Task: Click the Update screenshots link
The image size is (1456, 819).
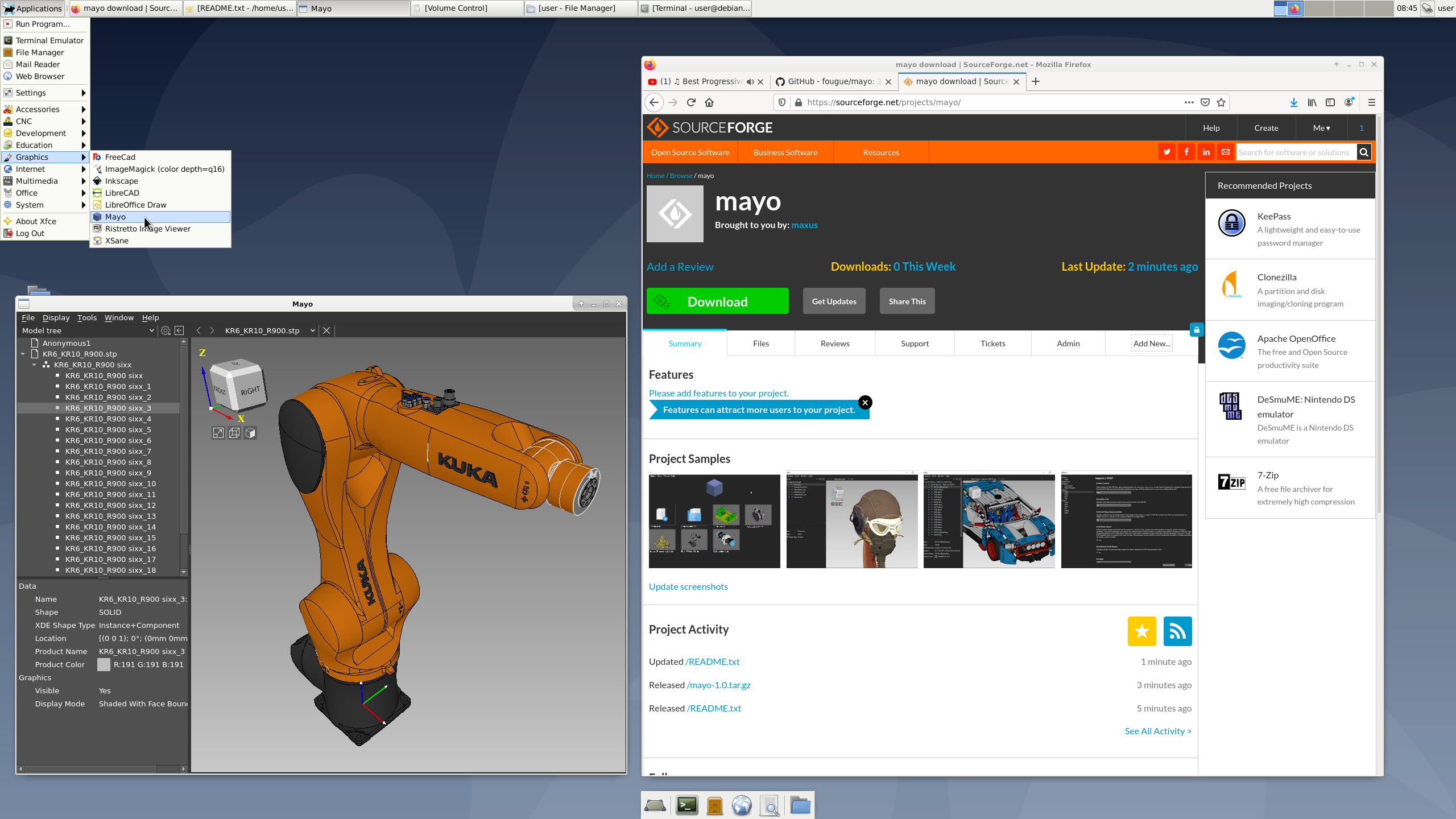Action: pyautogui.click(x=688, y=586)
